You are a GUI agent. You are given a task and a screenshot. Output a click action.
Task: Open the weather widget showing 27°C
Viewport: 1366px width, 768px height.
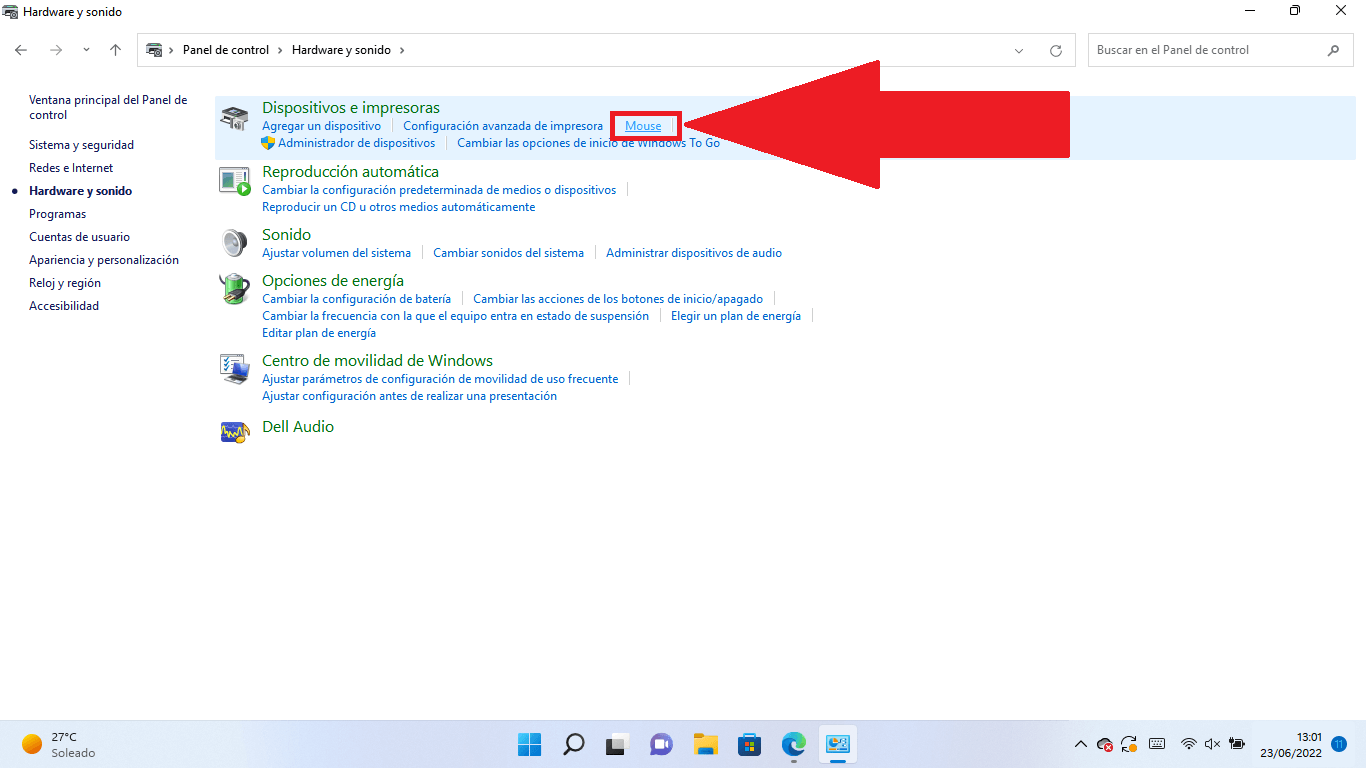click(60, 744)
